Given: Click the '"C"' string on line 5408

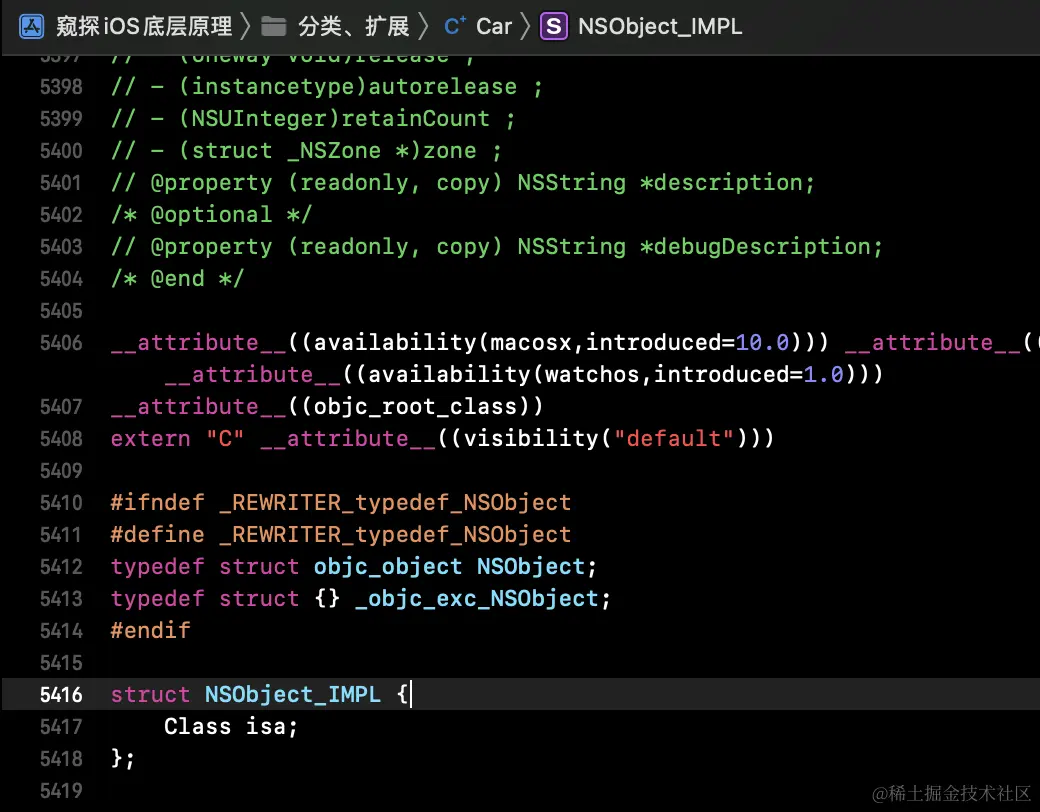Looking at the screenshot, I should click(225, 439).
